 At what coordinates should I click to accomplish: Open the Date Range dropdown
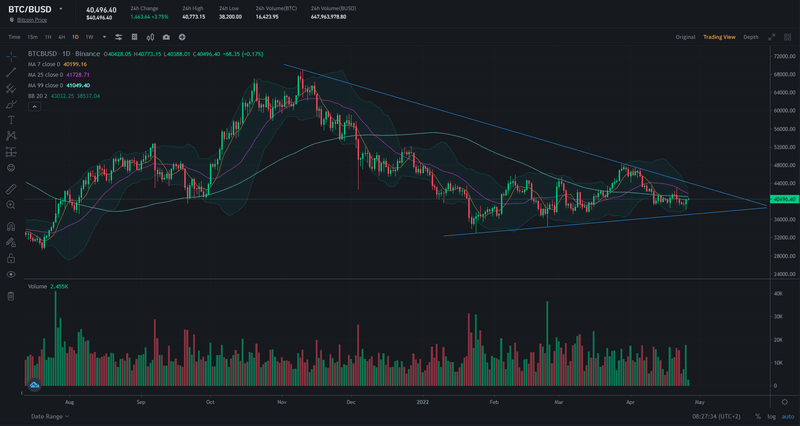point(49,416)
